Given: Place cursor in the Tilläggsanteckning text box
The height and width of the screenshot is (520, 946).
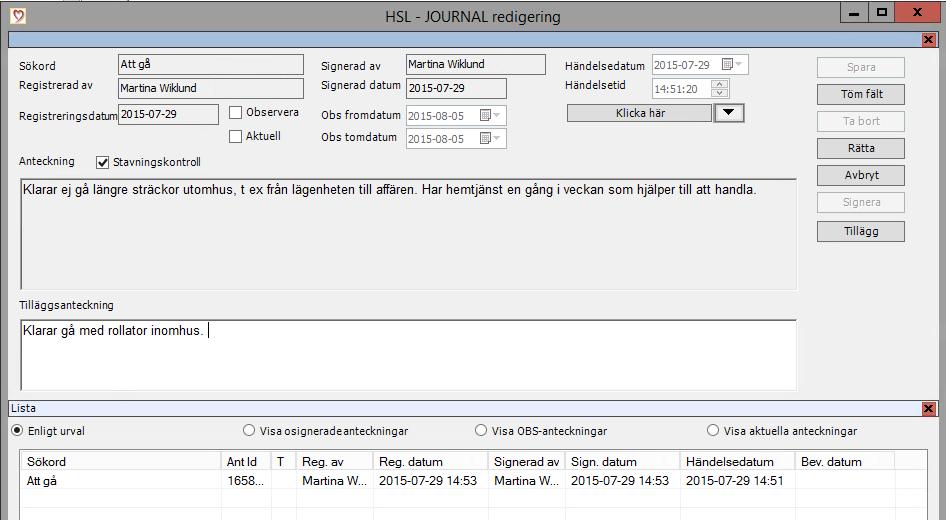Looking at the screenshot, I should (x=408, y=355).
